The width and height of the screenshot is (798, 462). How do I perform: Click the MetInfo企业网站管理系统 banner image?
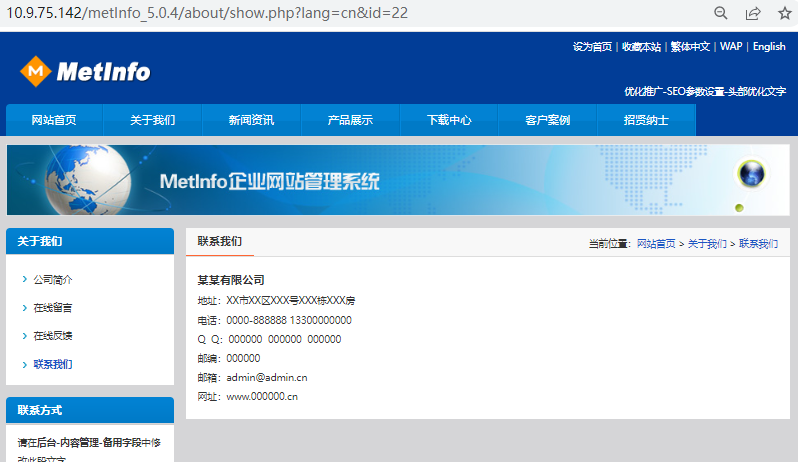[x=398, y=180]
